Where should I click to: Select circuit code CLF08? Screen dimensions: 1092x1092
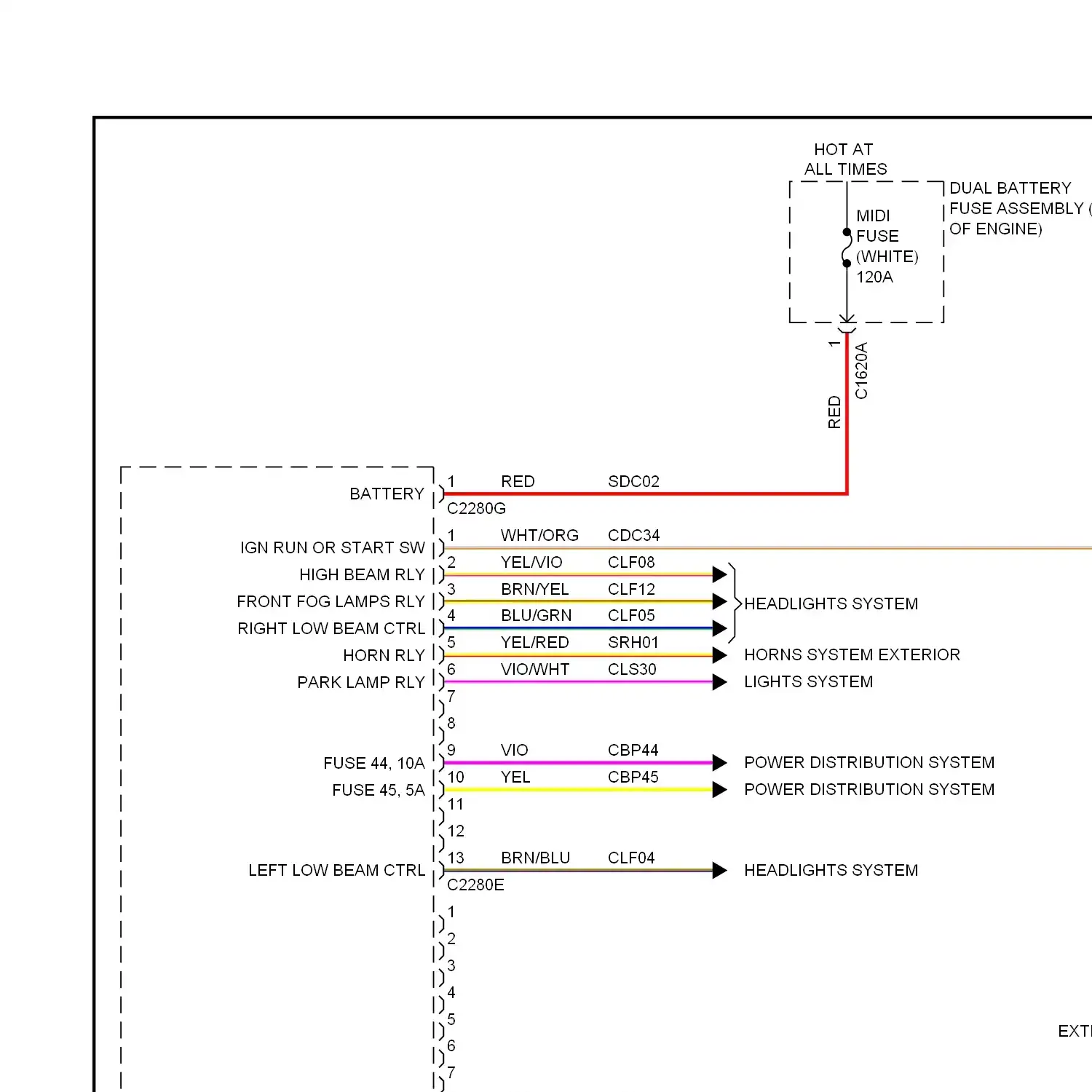point(631,562)
